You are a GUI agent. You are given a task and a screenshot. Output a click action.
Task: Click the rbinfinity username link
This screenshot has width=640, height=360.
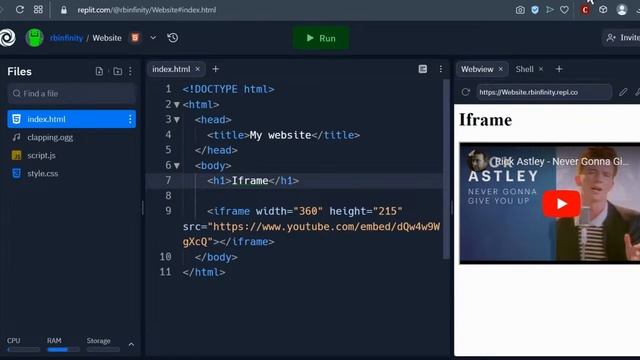click(x=66, y=38)
